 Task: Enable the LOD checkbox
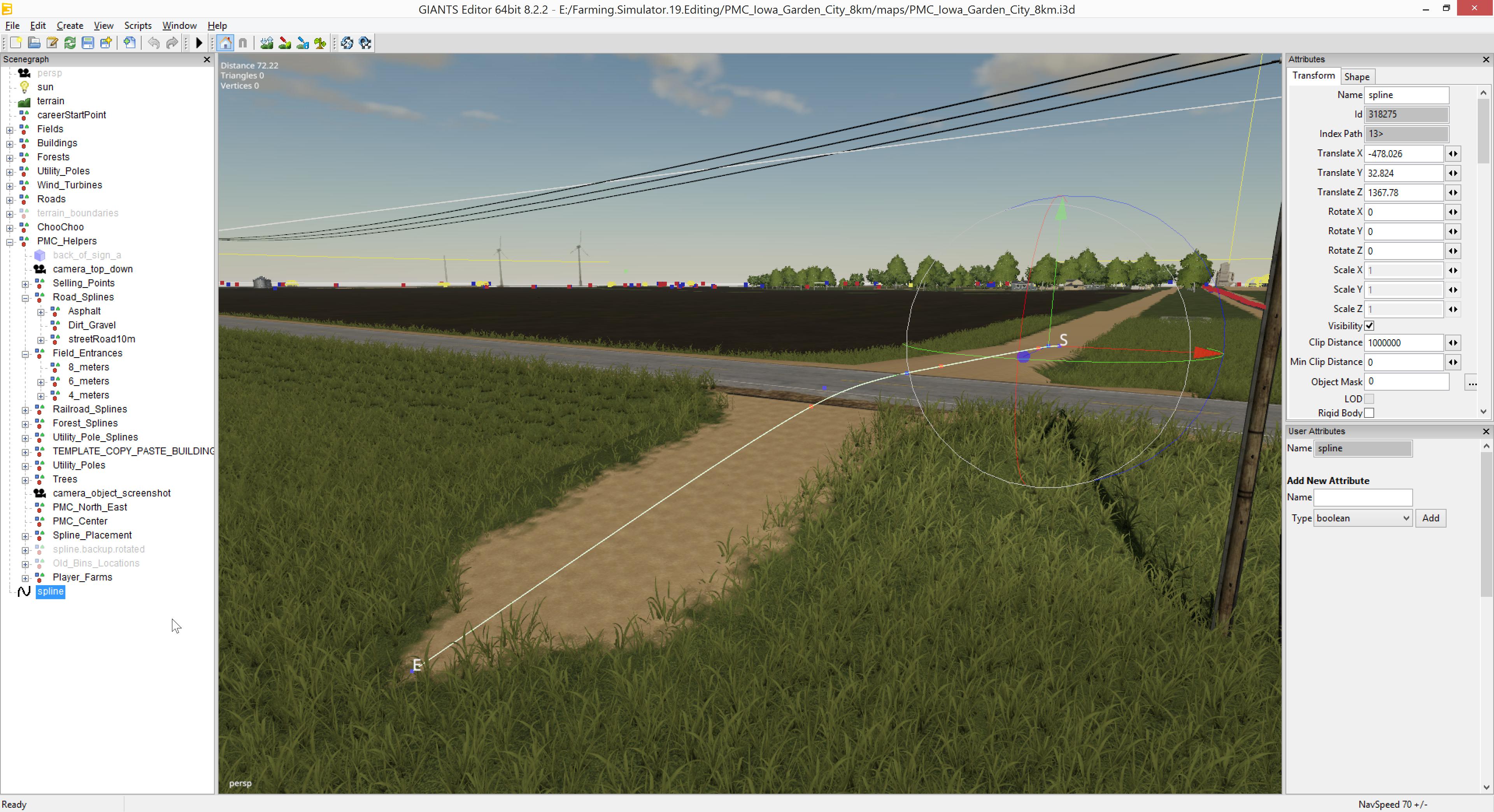(1369, 399)
